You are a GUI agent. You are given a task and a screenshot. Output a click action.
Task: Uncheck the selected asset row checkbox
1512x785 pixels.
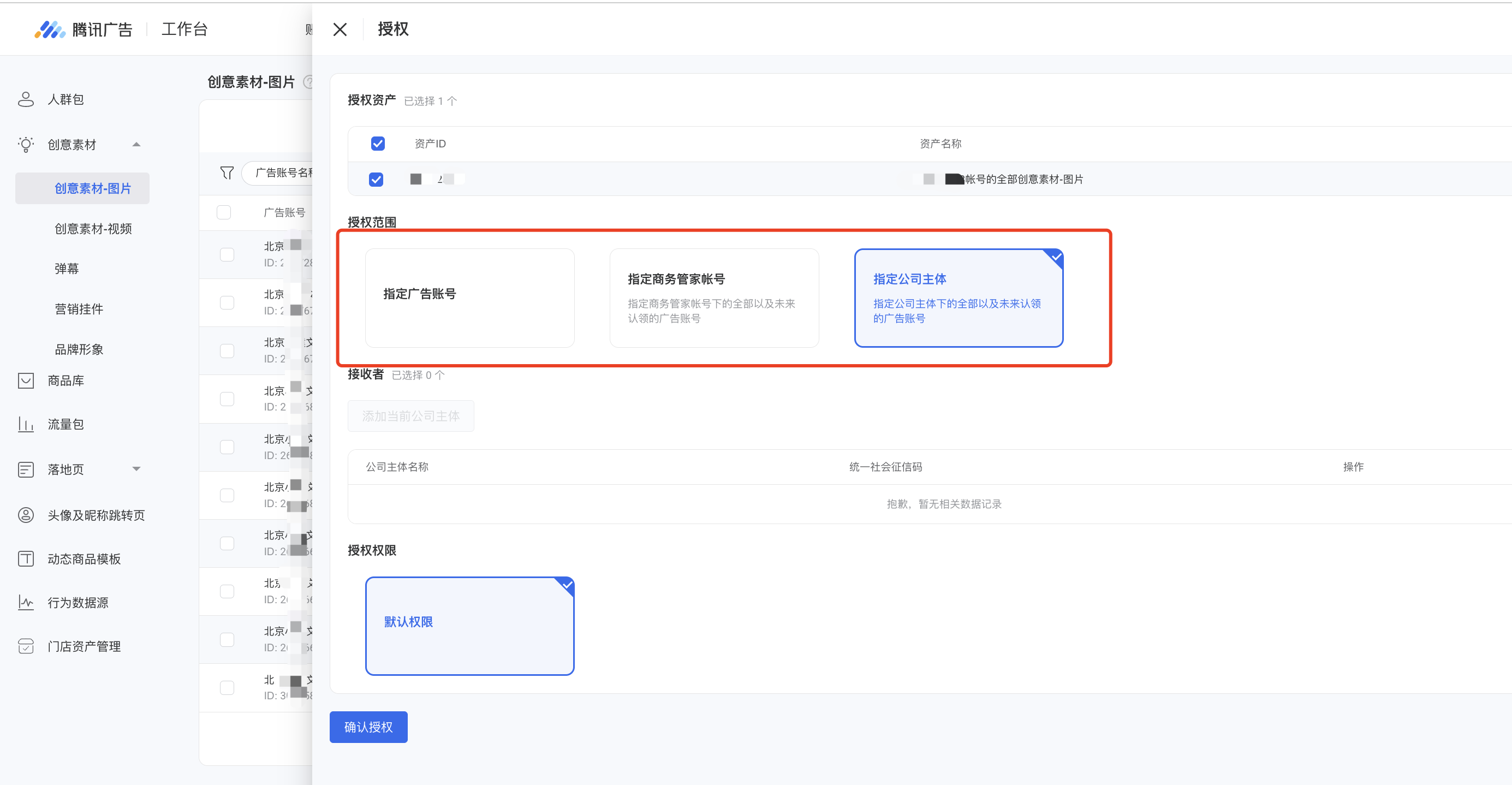click(376, 179)
